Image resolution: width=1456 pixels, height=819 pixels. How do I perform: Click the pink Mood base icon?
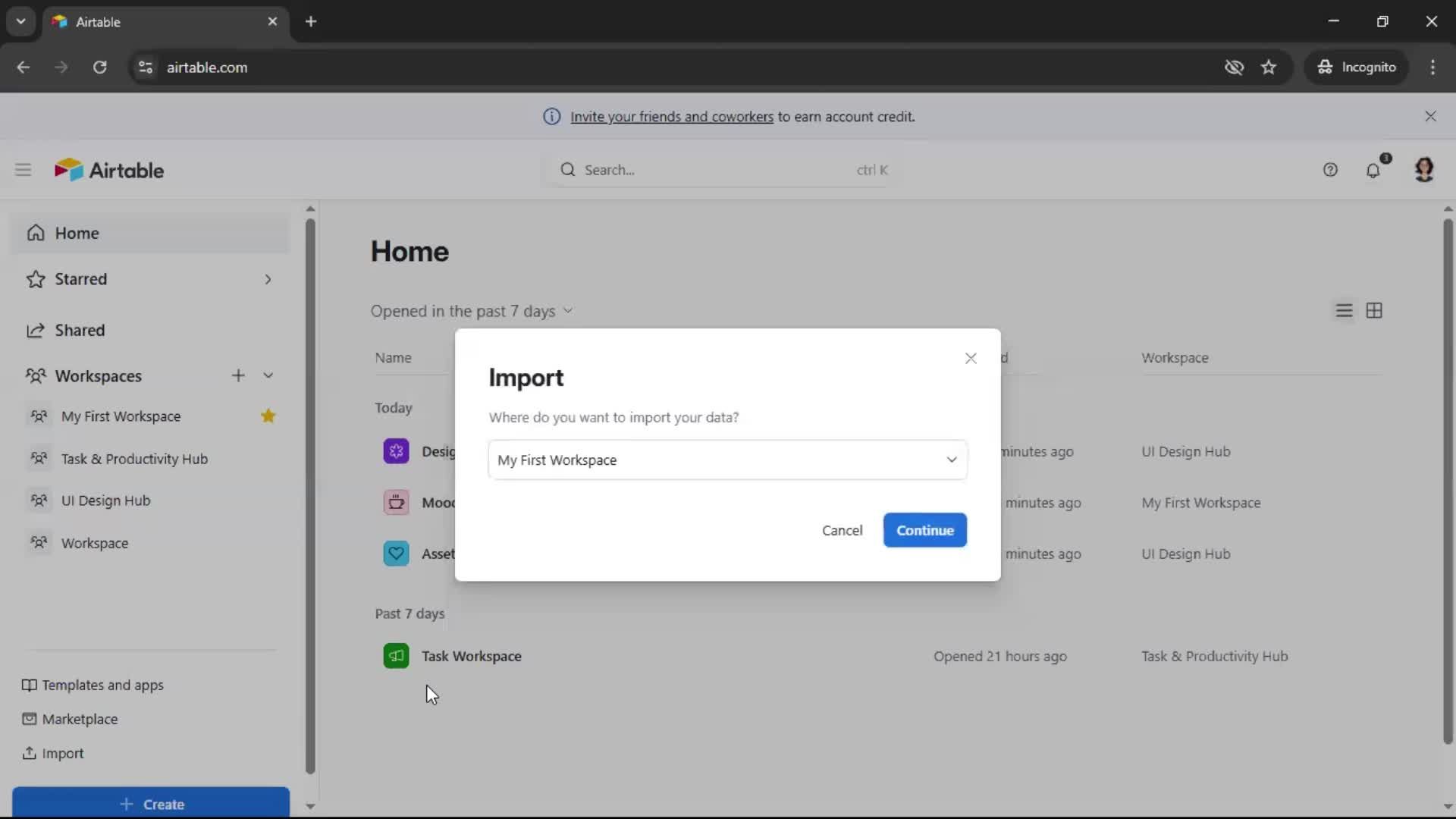[396, 503]
